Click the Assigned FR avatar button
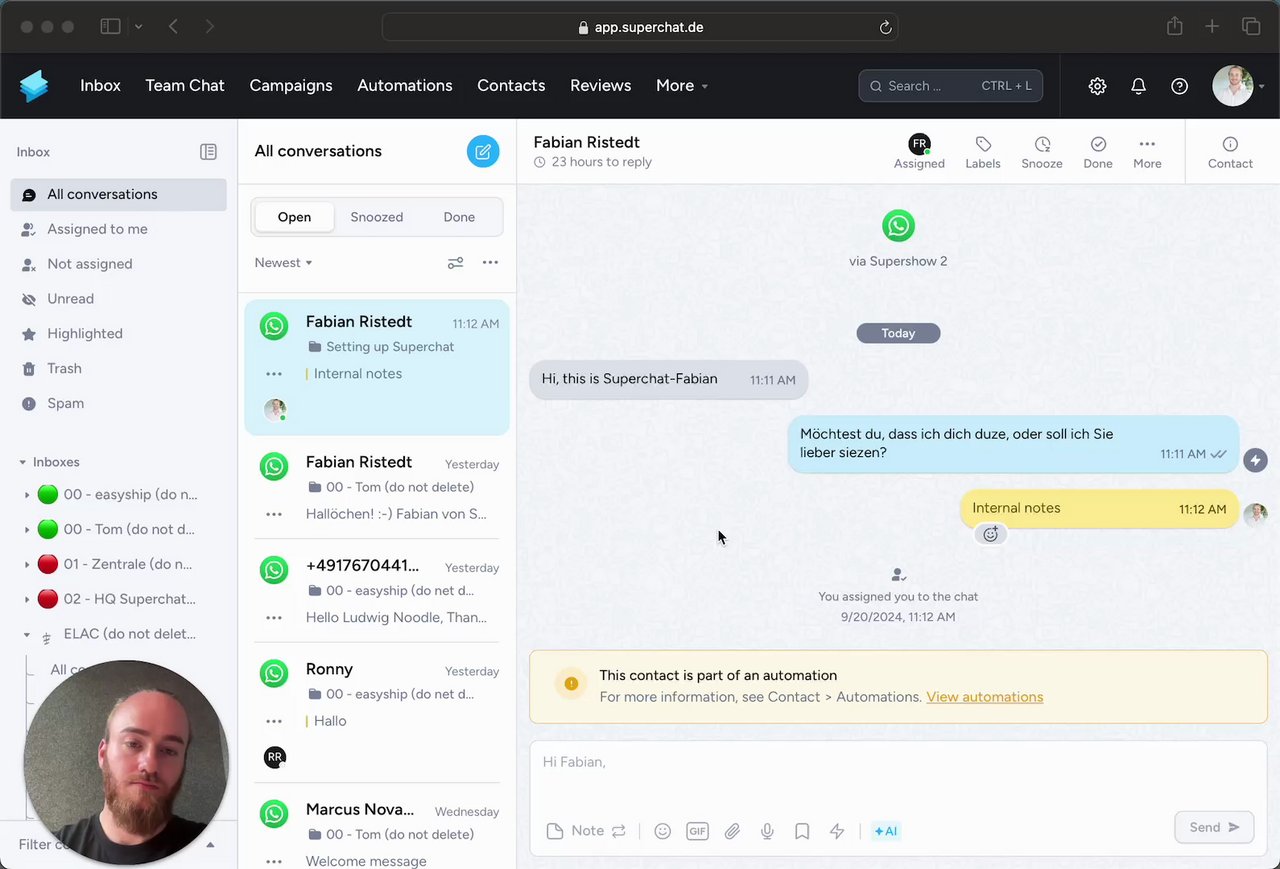This screenshot has width=1280, height=869. click(x=919, y=152)
